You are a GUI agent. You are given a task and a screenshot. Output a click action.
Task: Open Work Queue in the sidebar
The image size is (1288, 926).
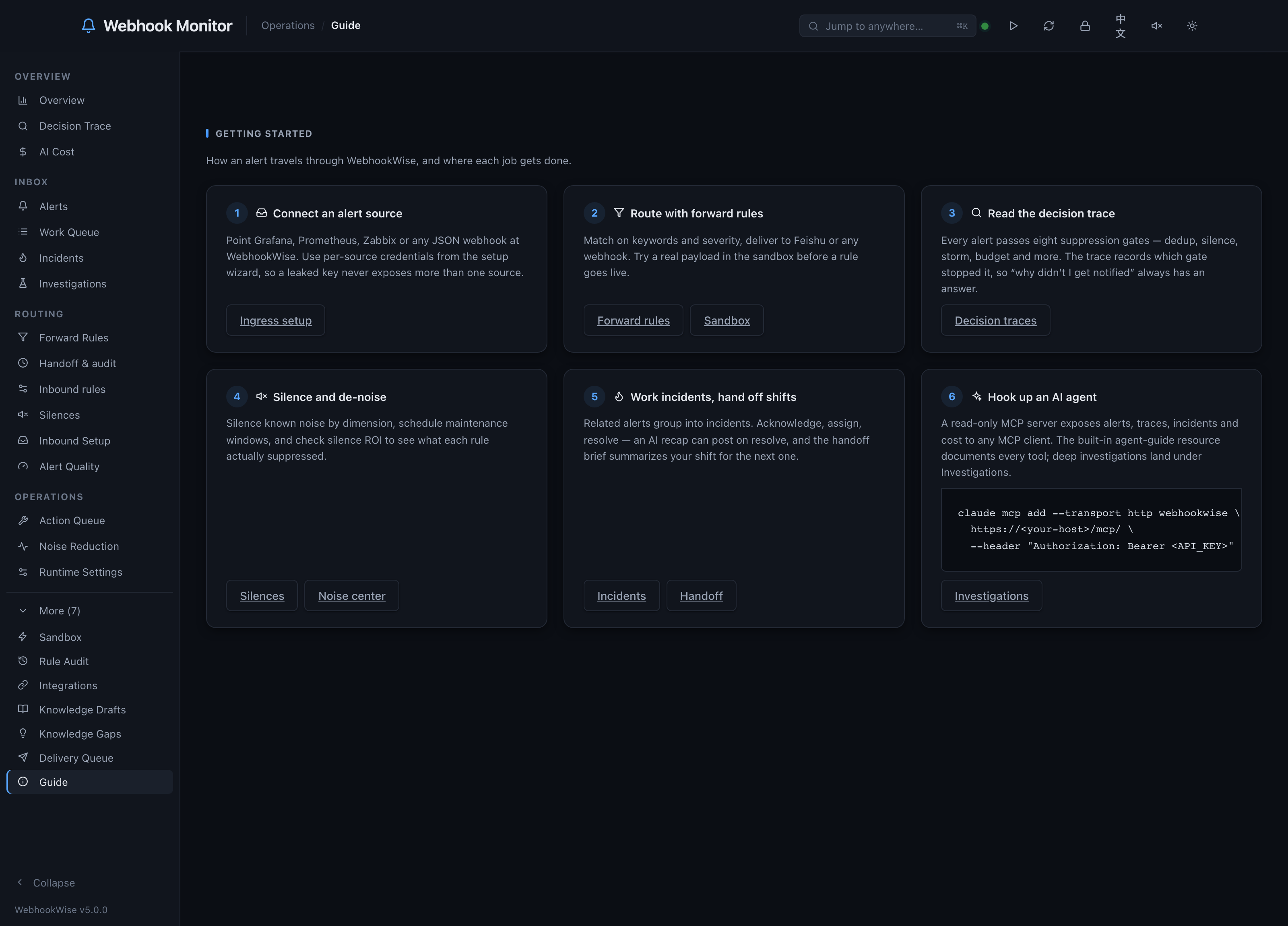point(90,232)
